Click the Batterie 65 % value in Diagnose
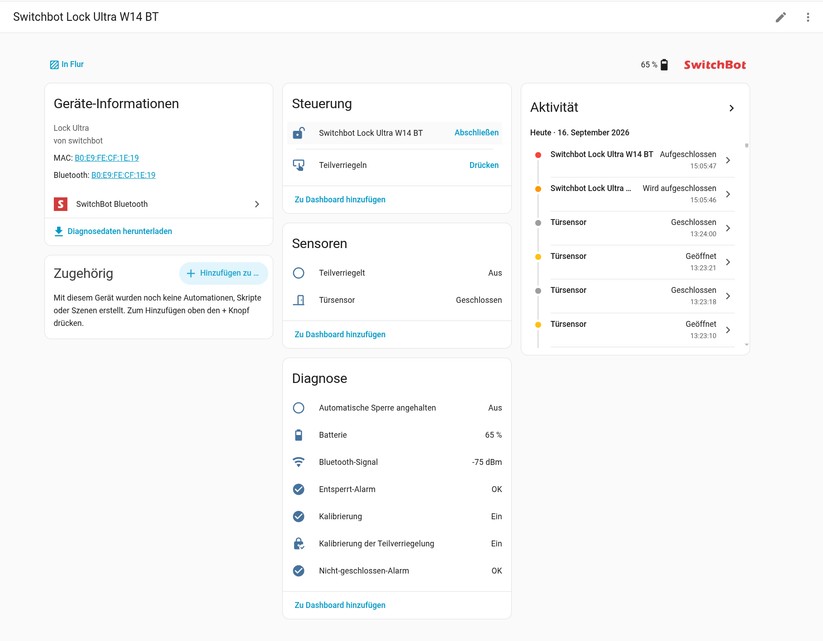The image size is (823, 641). 493,435
